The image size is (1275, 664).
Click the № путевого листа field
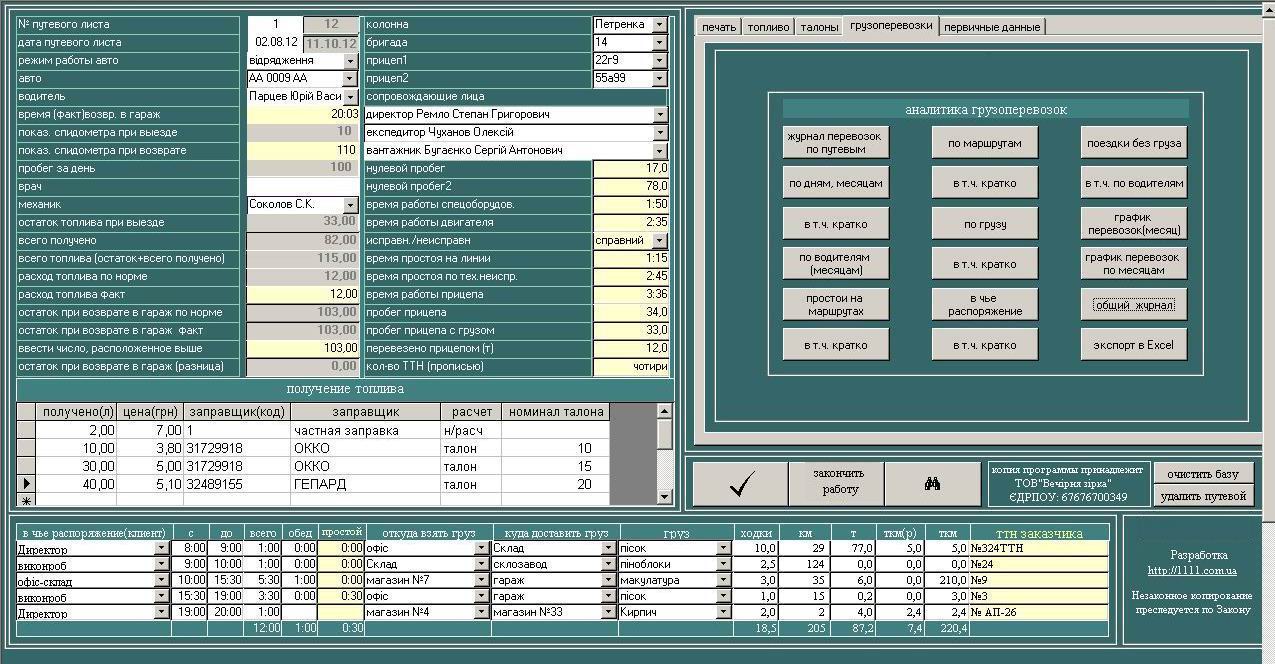[x=274, y=24]
